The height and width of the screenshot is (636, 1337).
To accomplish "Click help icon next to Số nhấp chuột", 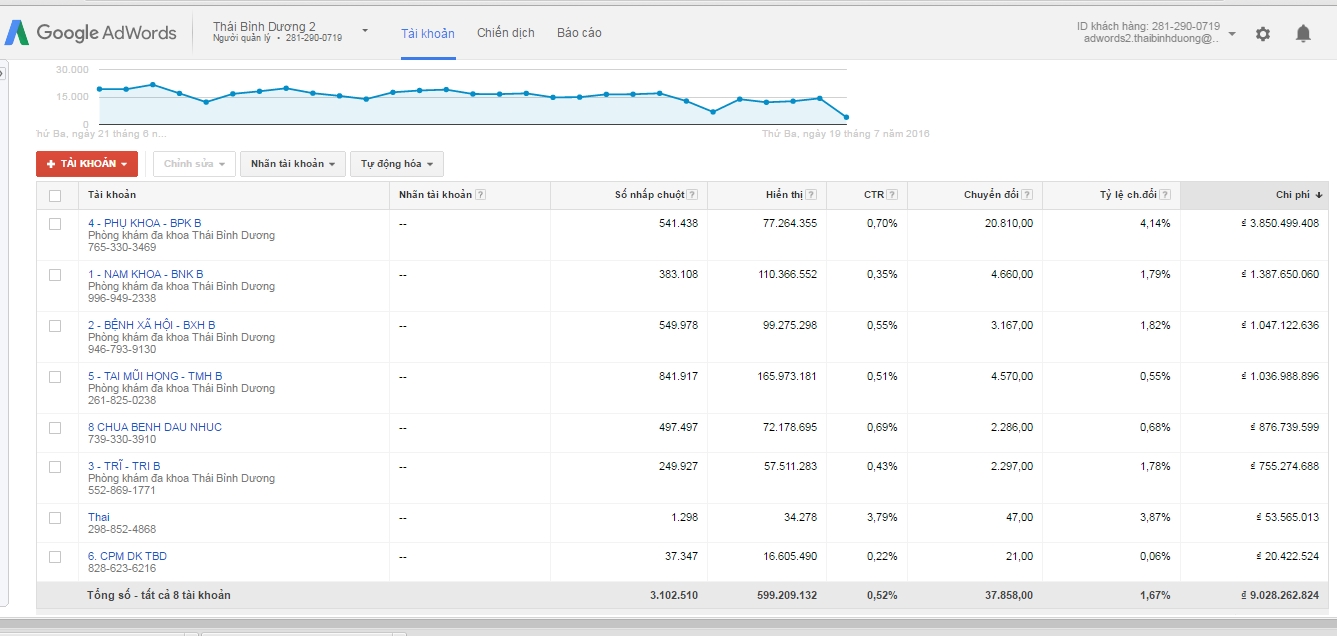I will click(693, 195).
